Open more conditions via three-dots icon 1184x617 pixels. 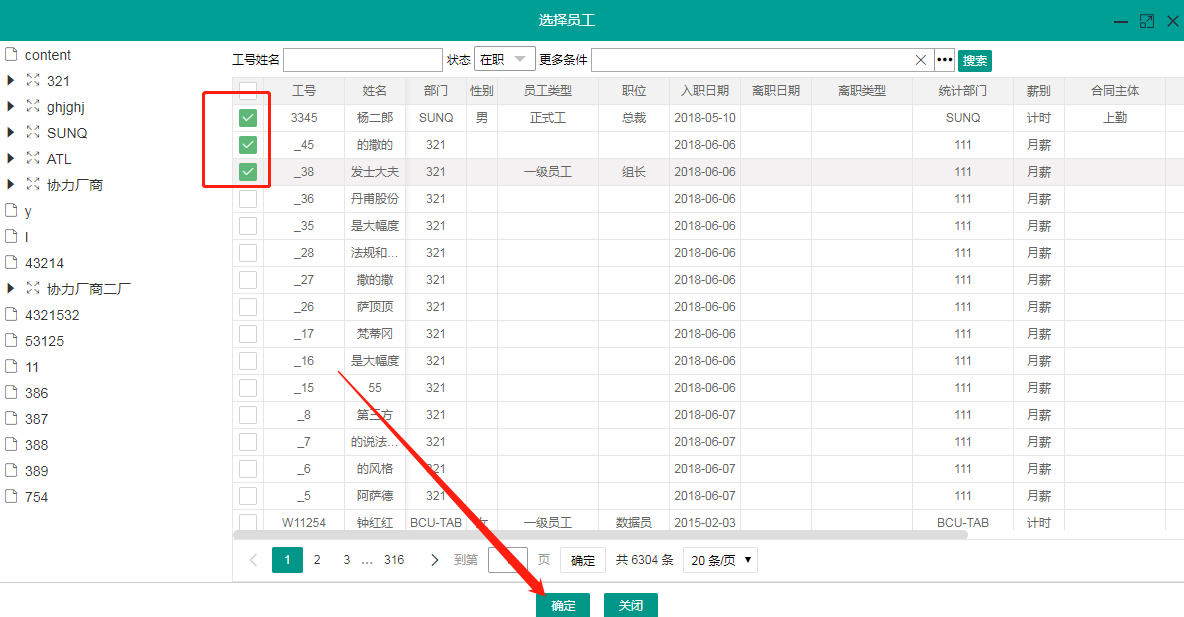click(945, 60)
